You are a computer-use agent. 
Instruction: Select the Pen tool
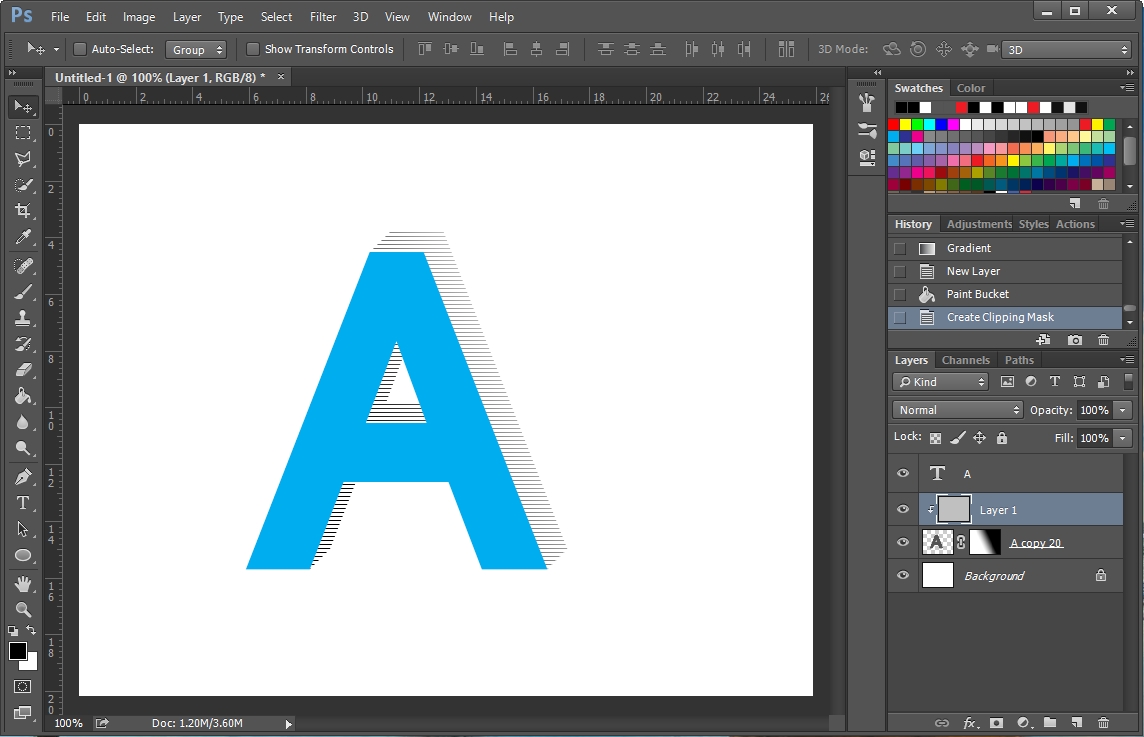pyautogui.click(x=23, y=477)
